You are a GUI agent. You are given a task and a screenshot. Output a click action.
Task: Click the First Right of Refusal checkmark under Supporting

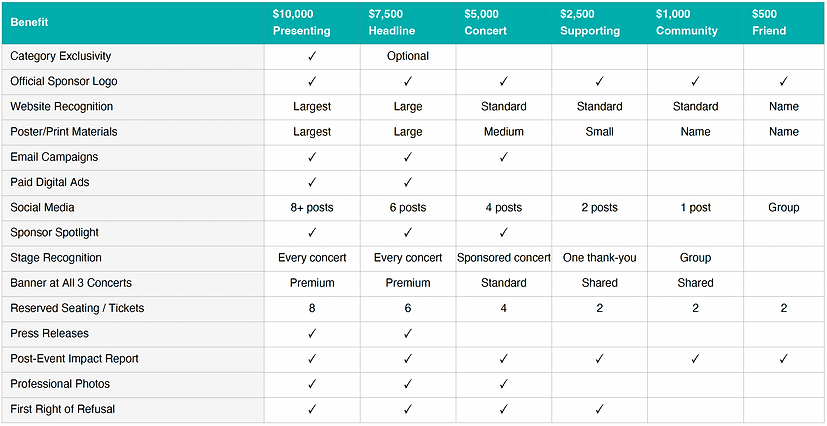tap(599, 409)
